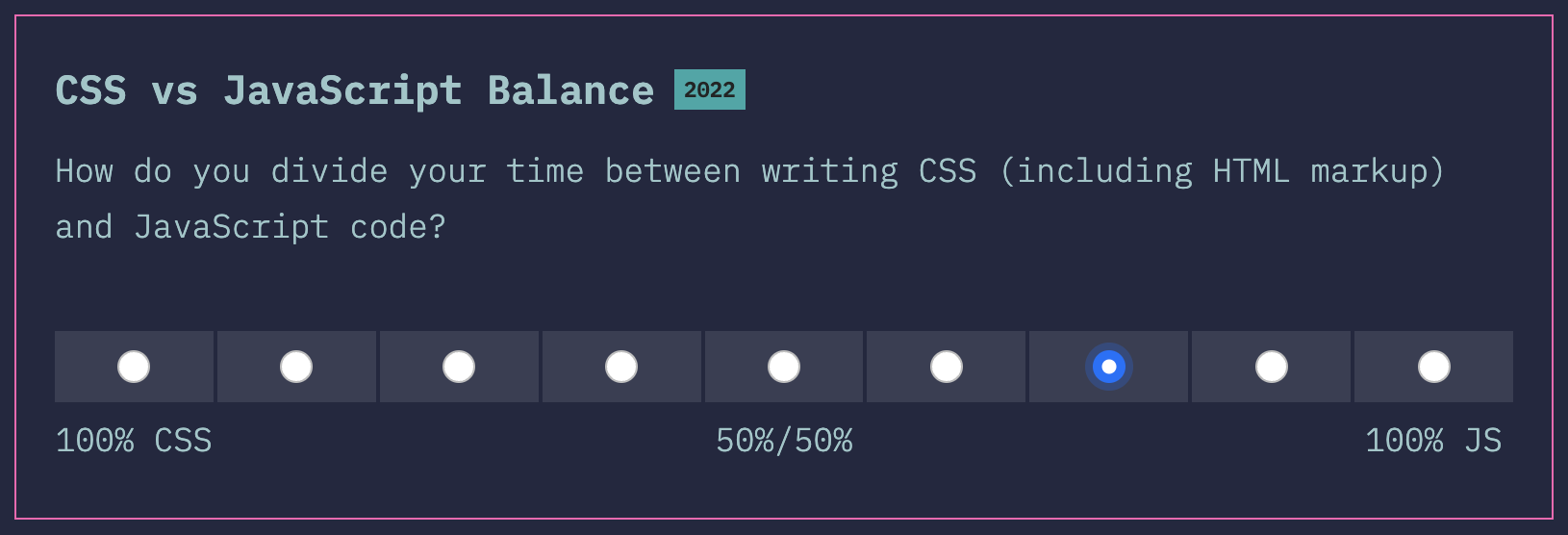This screenshot has width=1568, height=535.
Task: Select the middle 50%/50% radio button
Action: point(784,367)
